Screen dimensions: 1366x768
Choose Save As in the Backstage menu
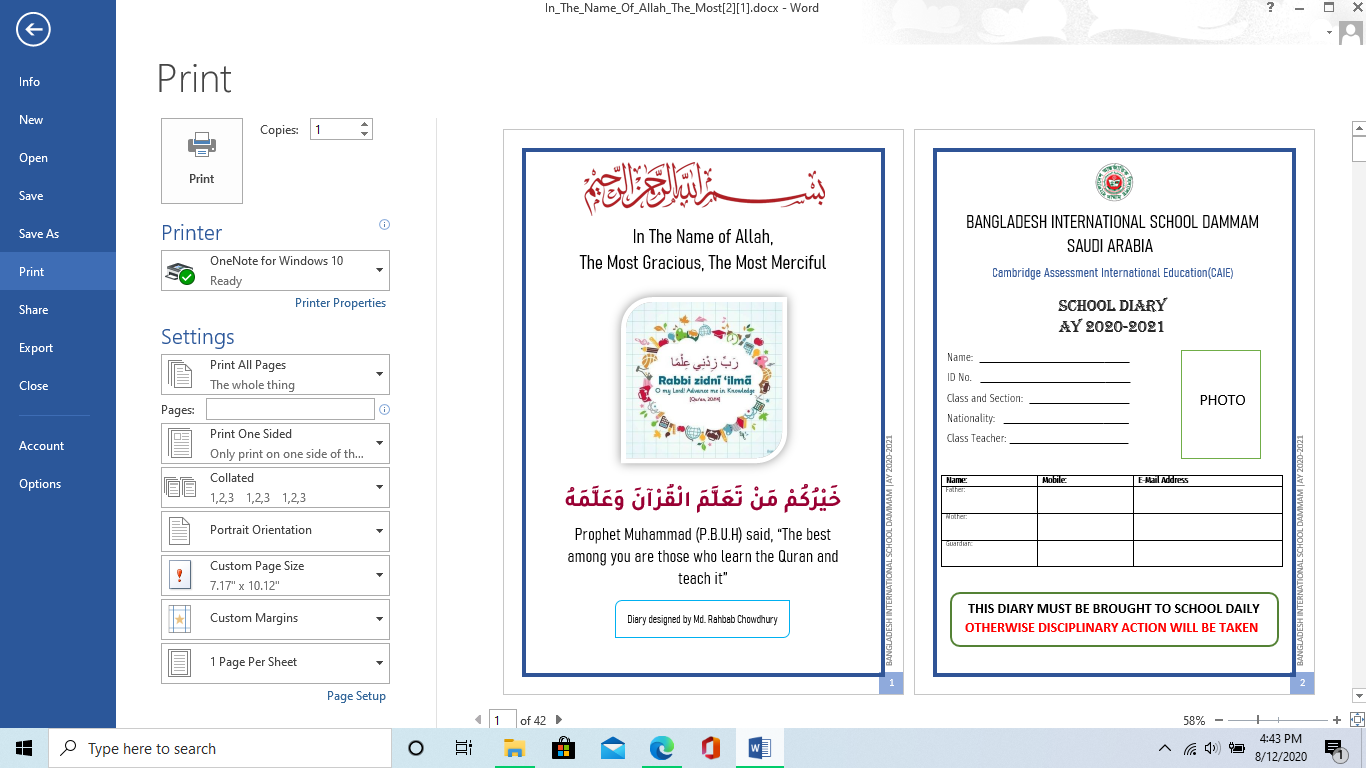[58, 234]
